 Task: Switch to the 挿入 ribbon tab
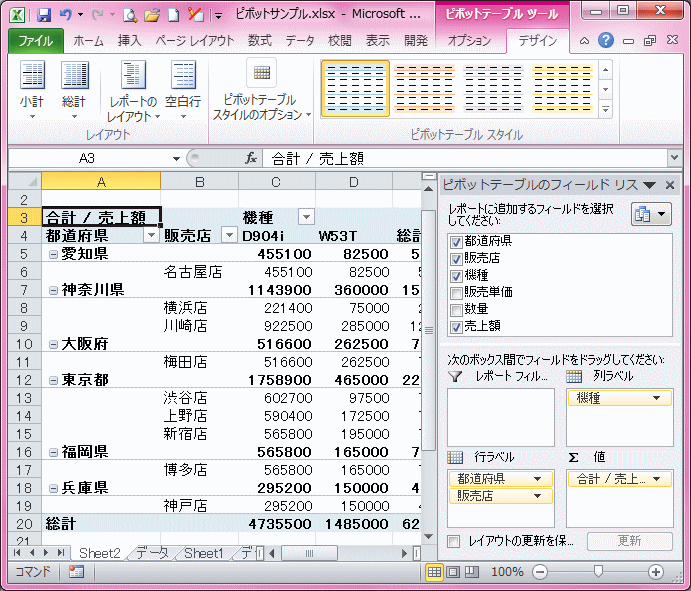(130, 41)
